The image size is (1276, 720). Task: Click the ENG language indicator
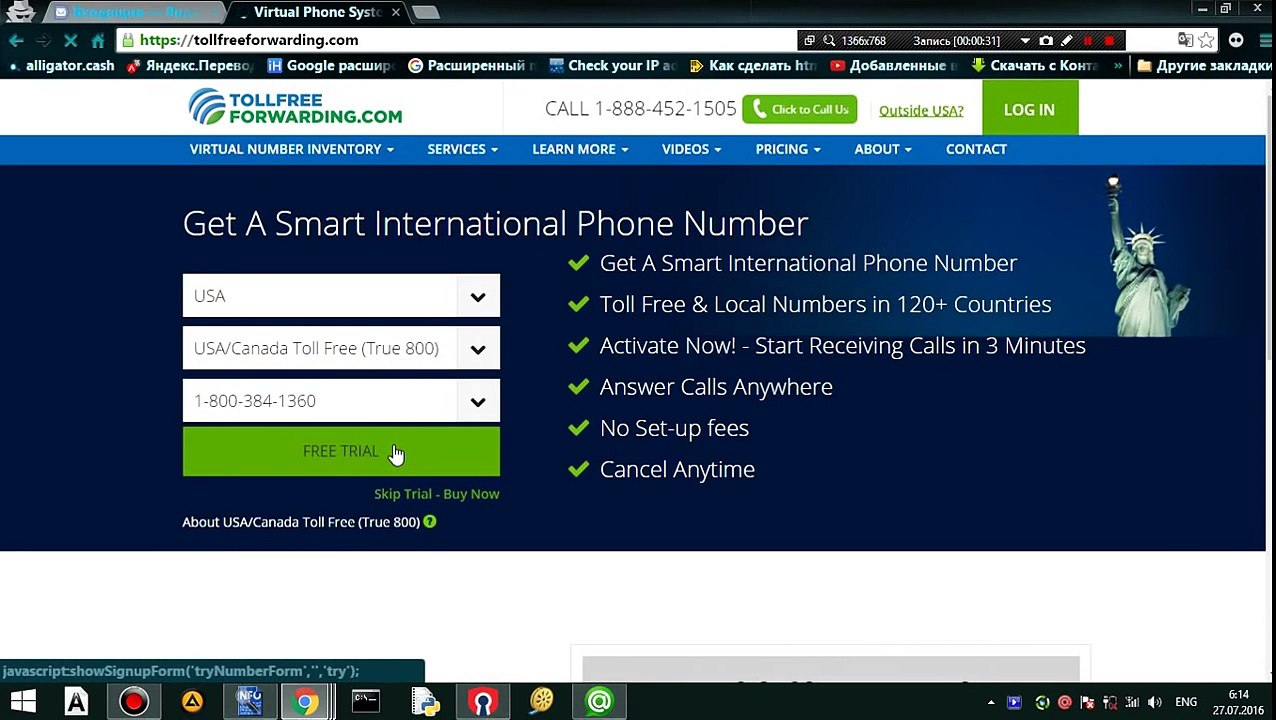click(1186, 702)
